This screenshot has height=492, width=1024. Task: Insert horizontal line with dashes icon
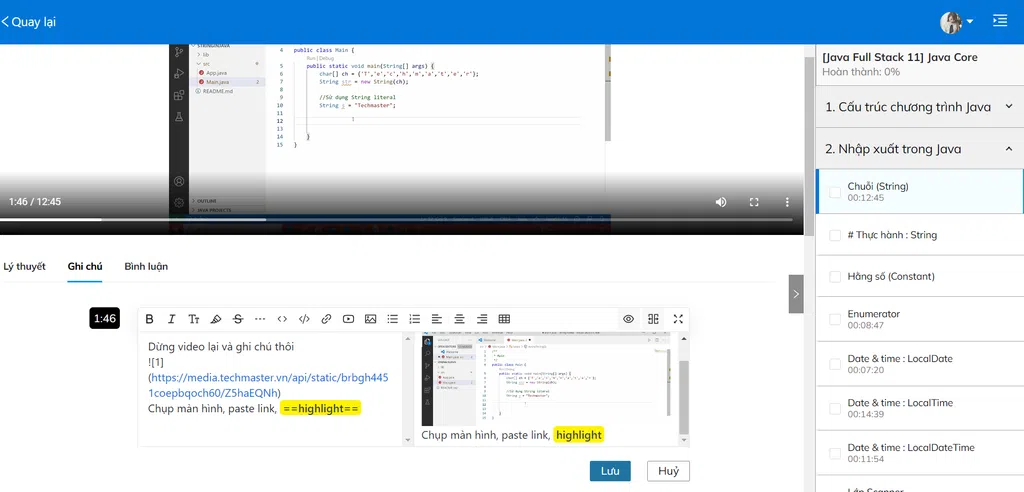pyautogui.click(x=260, y=319)
